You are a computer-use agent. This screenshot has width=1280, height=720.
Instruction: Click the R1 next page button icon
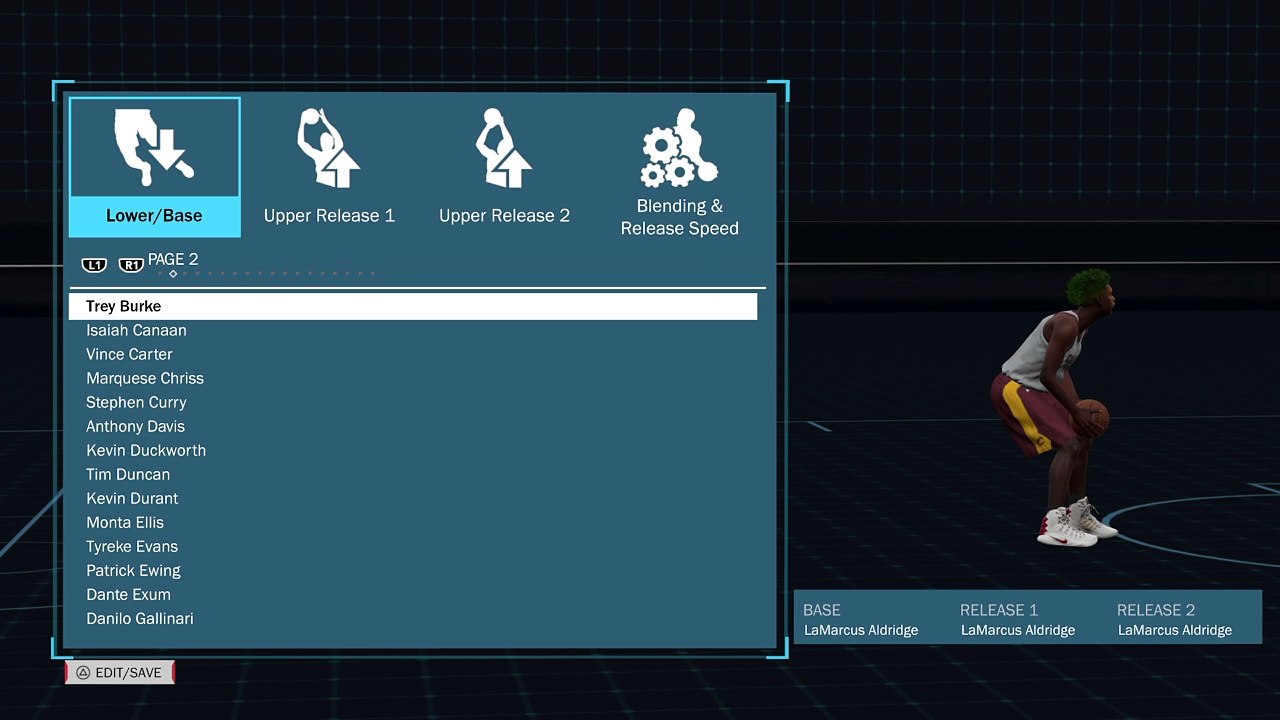point(131,265)
